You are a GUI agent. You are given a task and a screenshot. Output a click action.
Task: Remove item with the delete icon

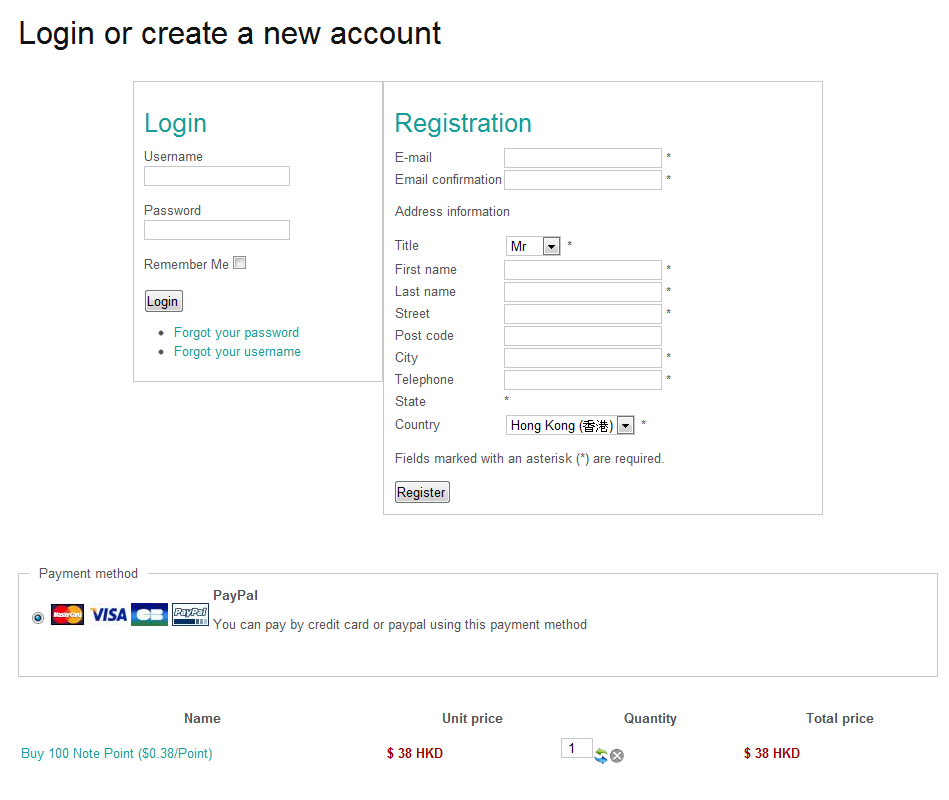click(617, 756)
